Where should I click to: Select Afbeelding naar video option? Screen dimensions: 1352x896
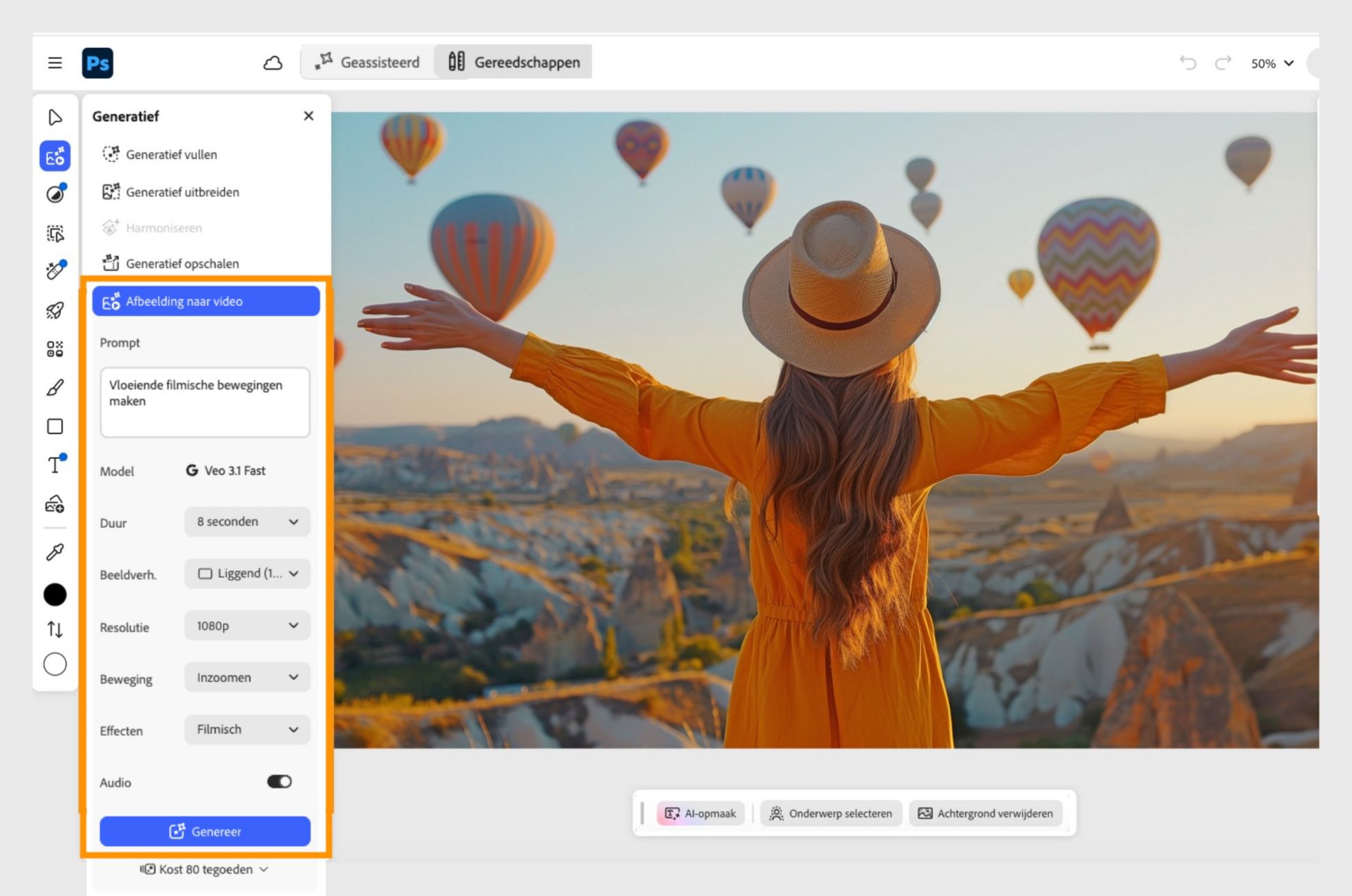[206, 301]
